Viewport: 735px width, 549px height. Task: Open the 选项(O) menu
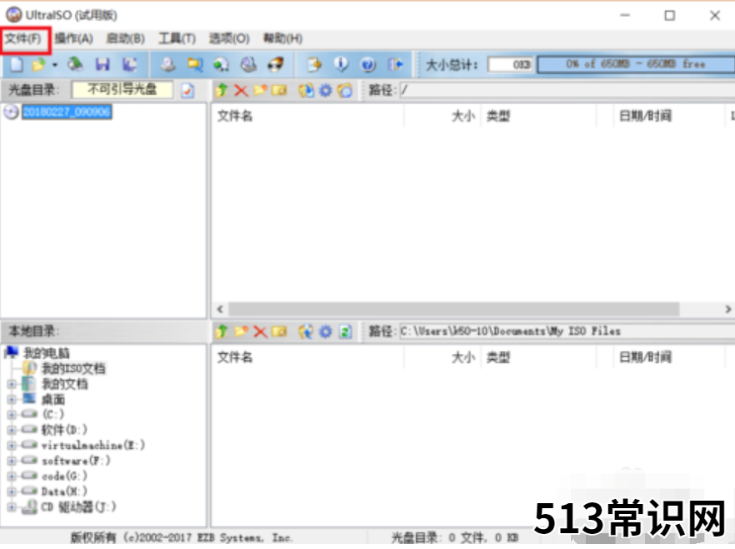pyautogui.click(x=229, y=38)
